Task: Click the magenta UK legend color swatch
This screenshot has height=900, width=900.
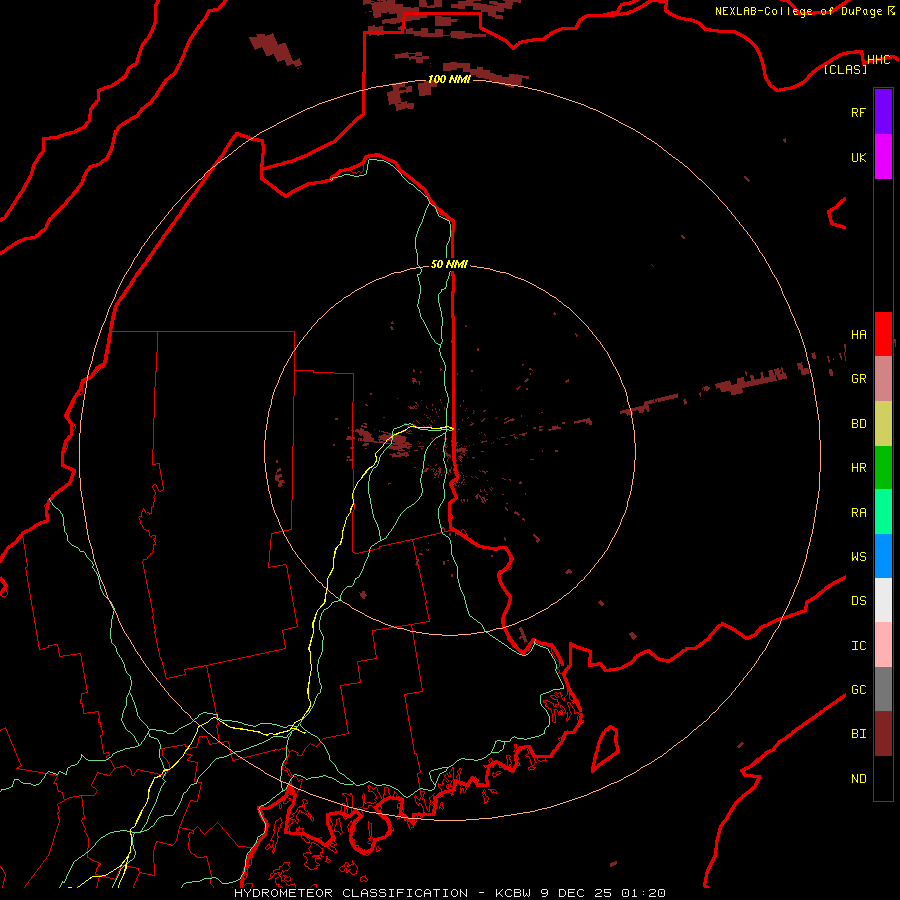Action: [x=883, y=157]
